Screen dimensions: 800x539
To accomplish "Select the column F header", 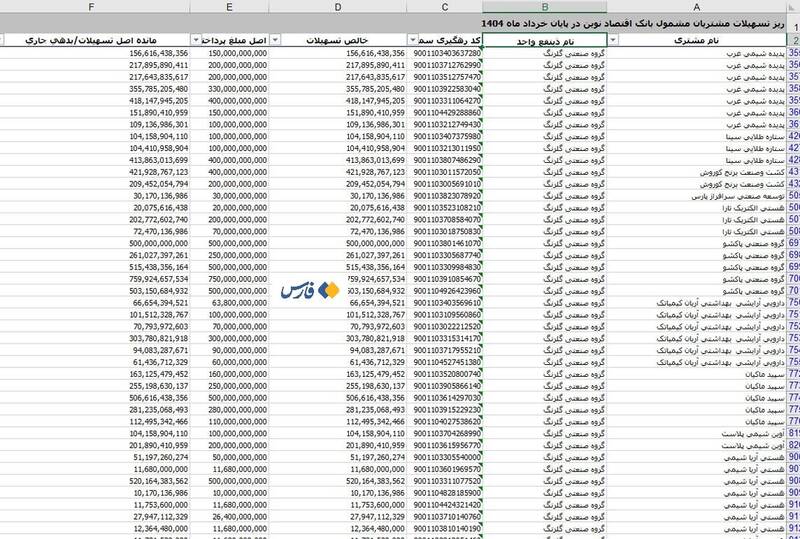I will 92,7.
